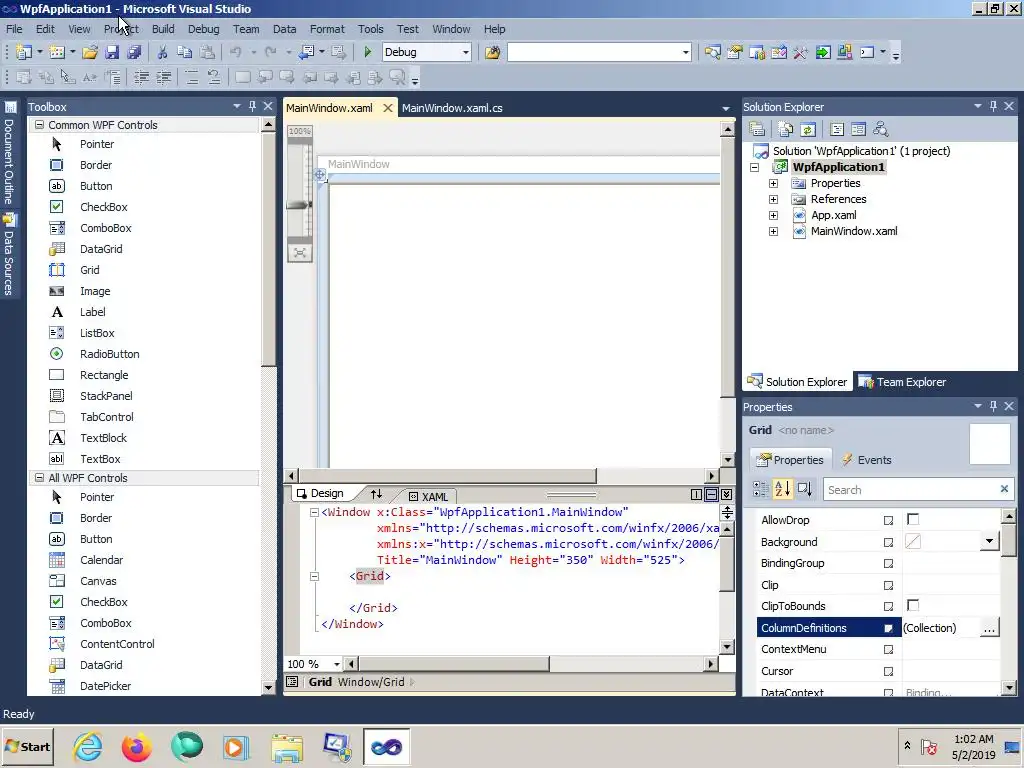Click the Design view button

tap(320, 494)
